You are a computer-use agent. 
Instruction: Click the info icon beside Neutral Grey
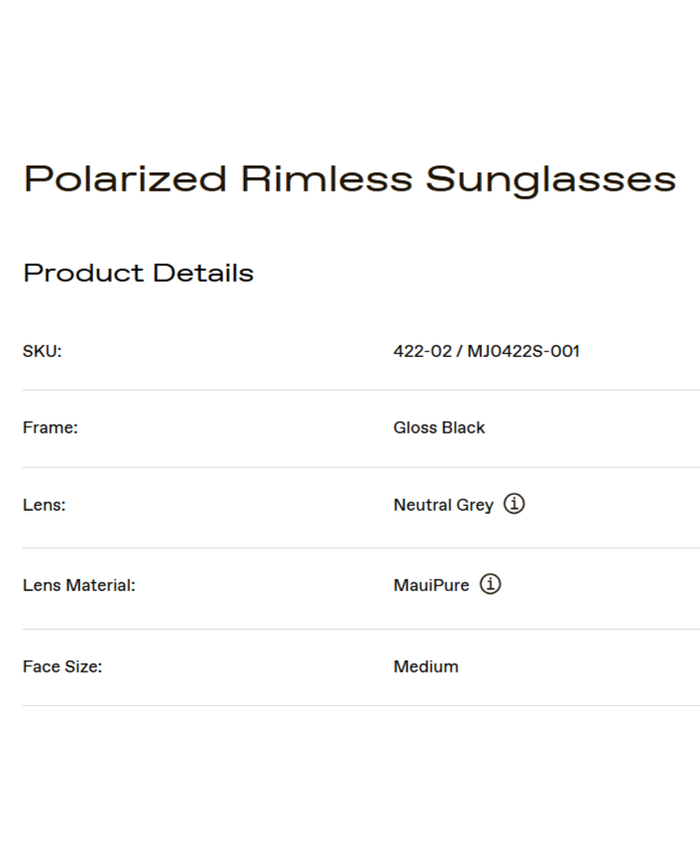click(514, 504)
